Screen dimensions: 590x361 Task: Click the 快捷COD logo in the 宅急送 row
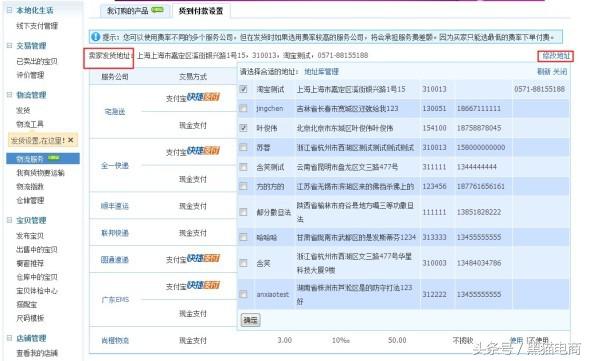204,97
